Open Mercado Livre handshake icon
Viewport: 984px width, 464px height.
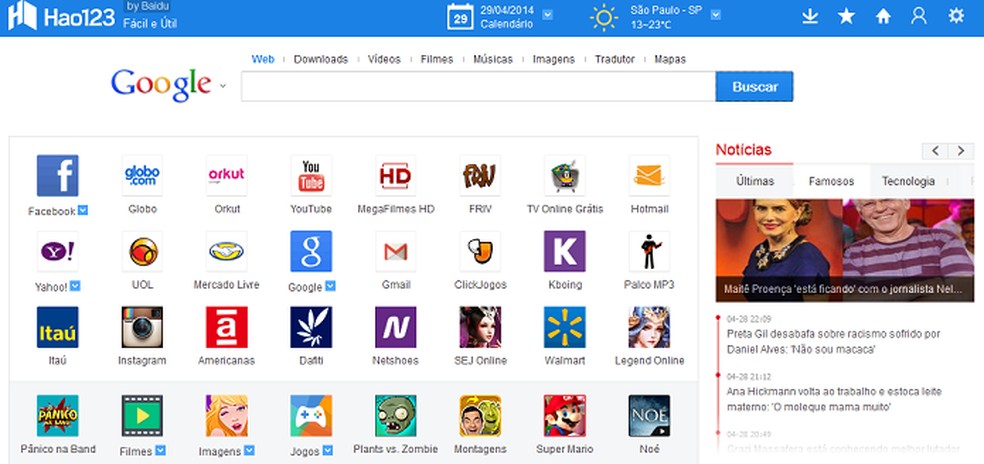(x=227, y=251)
